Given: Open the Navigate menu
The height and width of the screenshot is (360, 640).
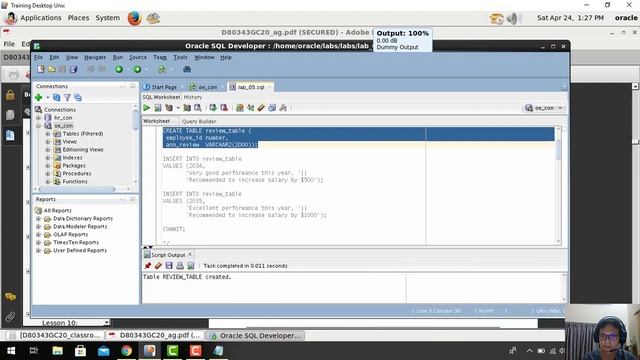Looking at the screenshot, I should [95, 58].
